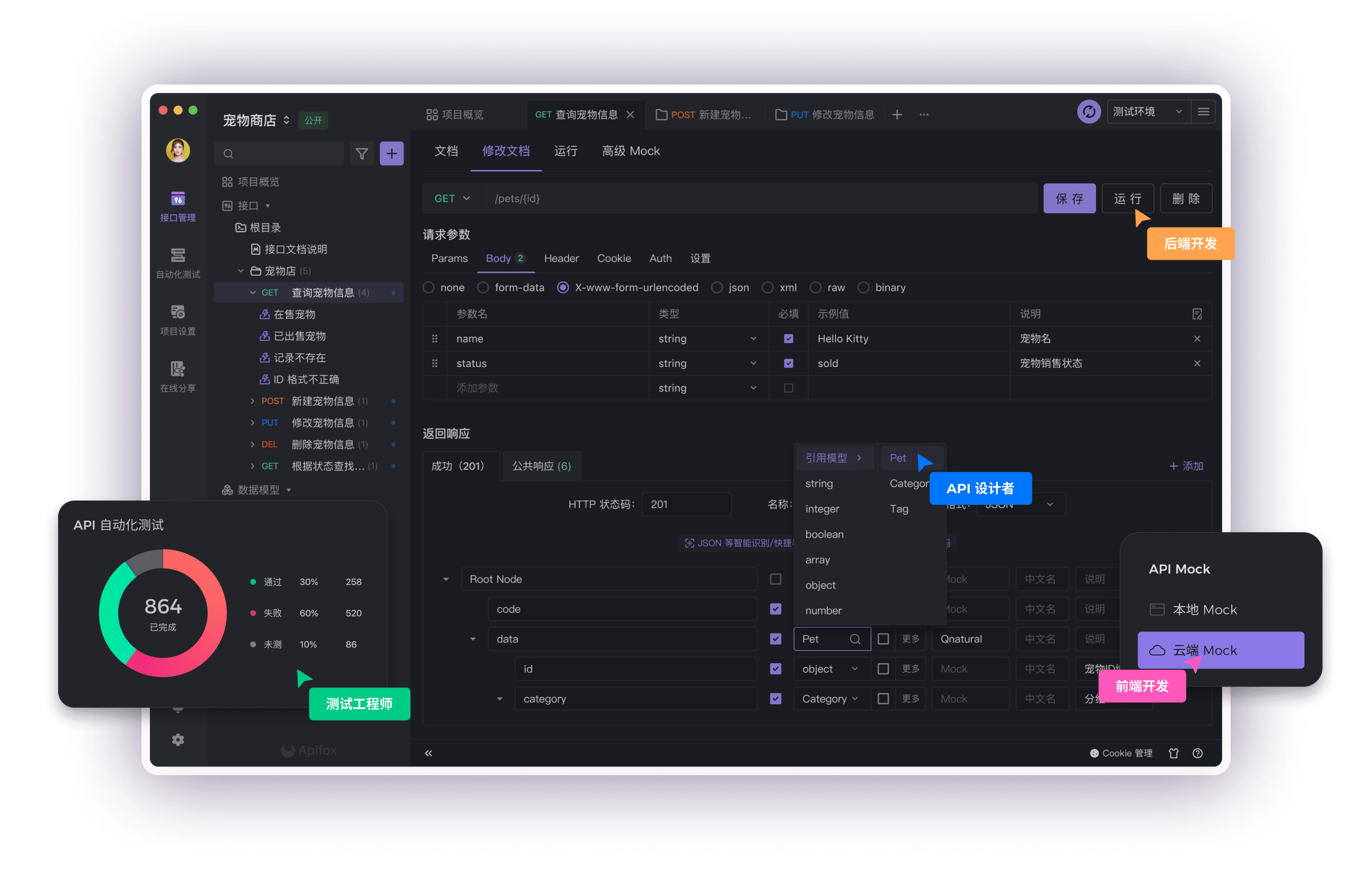Click the filter icon beside the search box
Screen dimensions: 1372x869
click(x=362, y=153)
